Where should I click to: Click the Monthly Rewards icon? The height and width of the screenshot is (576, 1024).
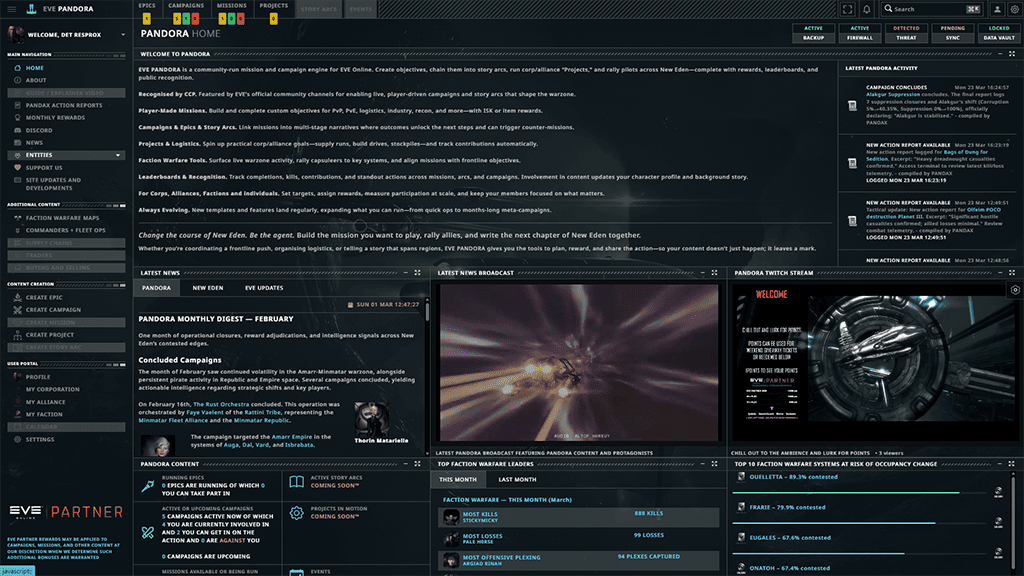coord(18,118)
